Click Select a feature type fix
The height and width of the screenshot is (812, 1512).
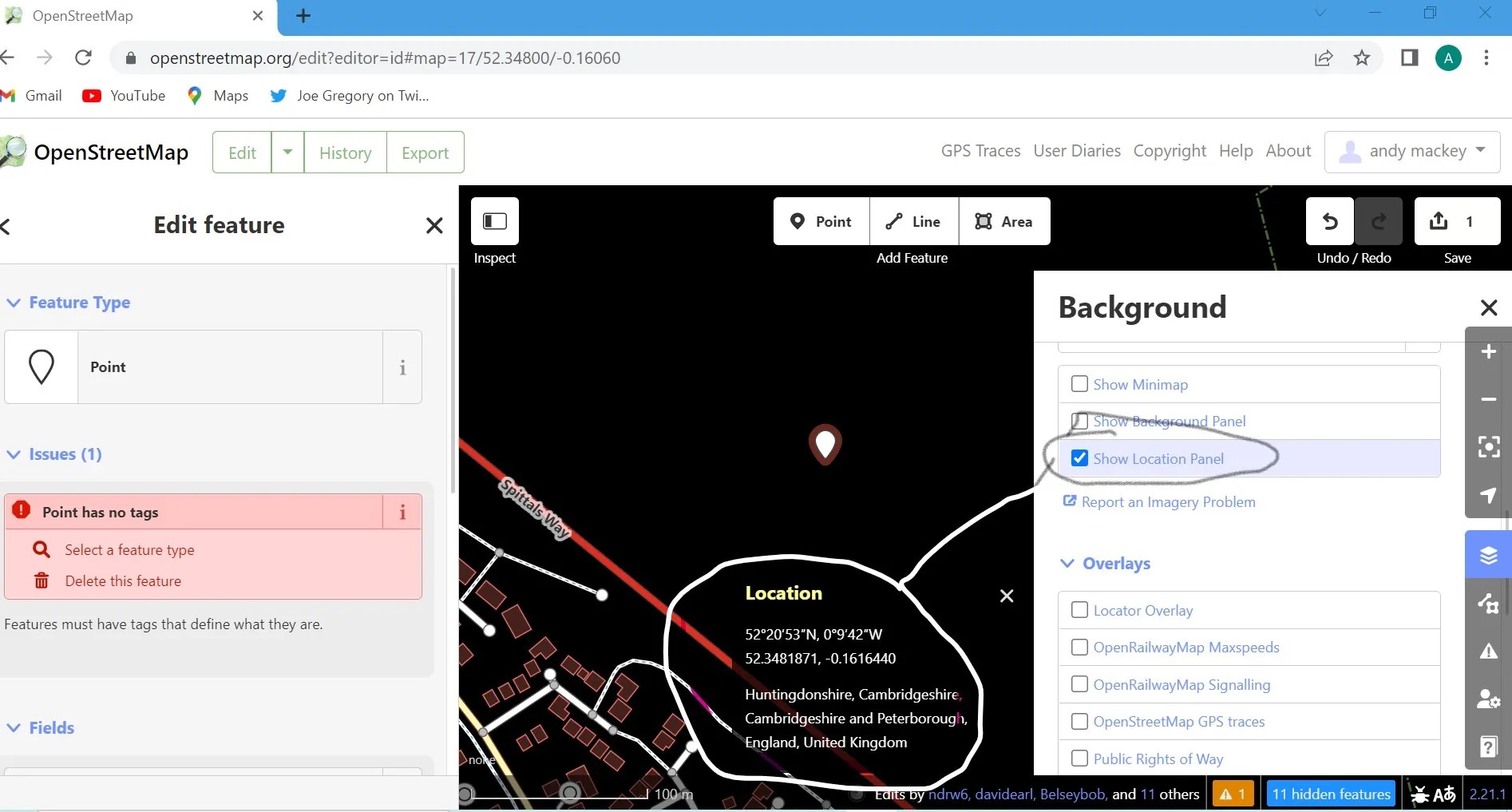pyautogui.click(x=129, y=549)
